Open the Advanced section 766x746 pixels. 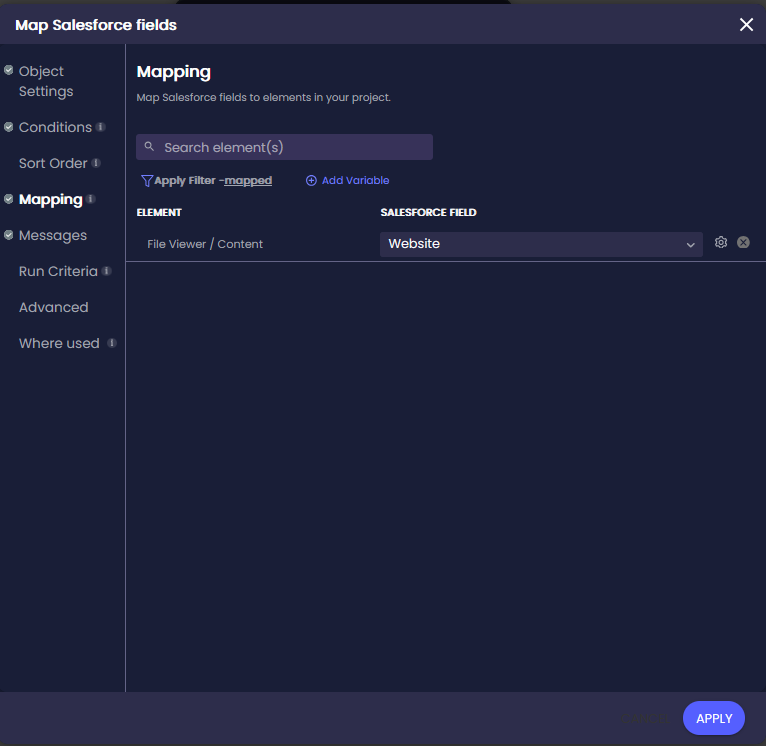pyautogui.click(x=54, y=307)
